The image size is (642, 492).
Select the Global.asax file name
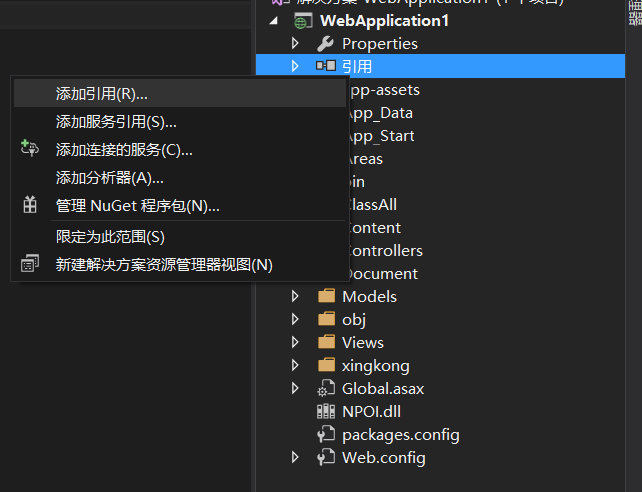coord(383,388)
